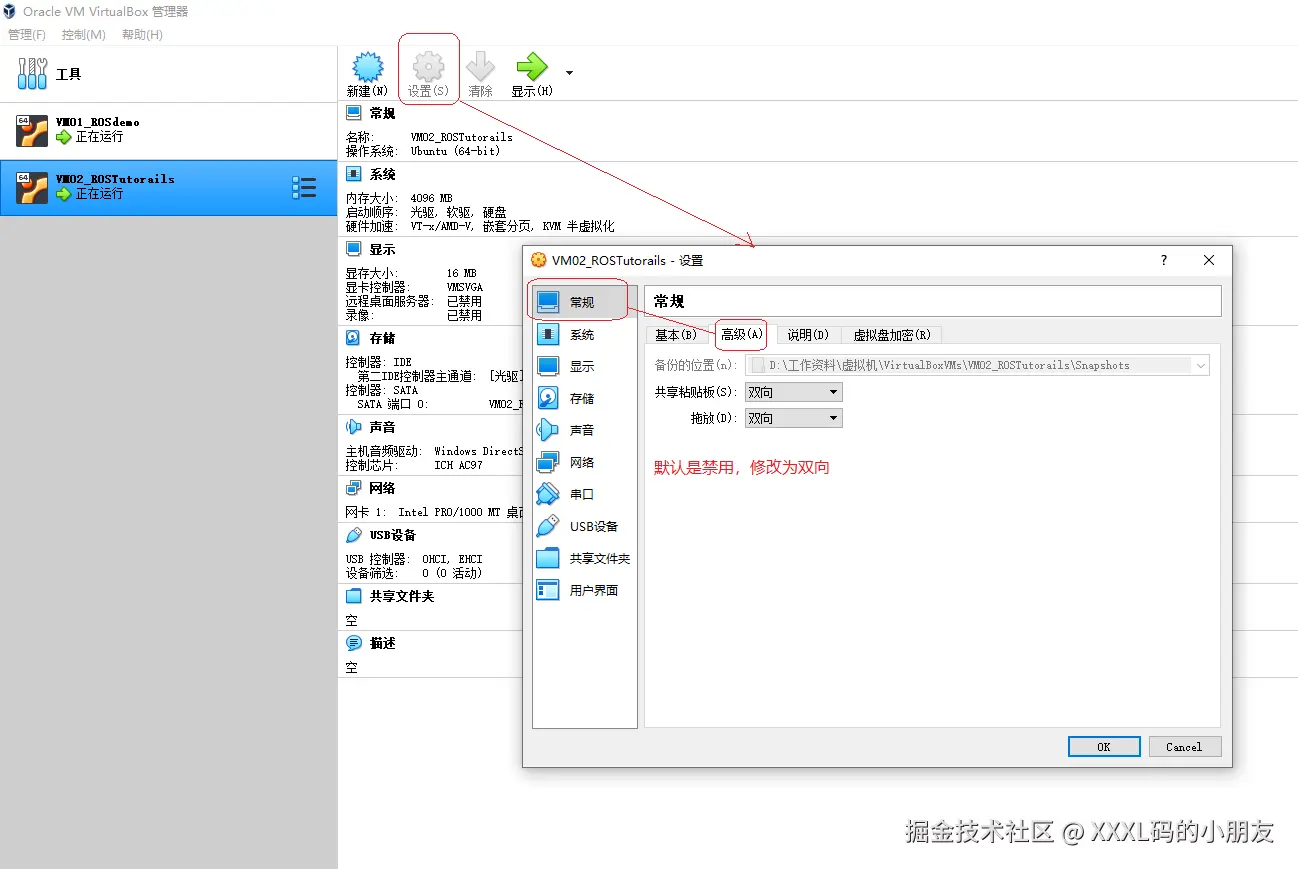This screenshot has height=869, width=1298.
Task: Click the 系统 section header in the details pane
Action: coord(382,174)
